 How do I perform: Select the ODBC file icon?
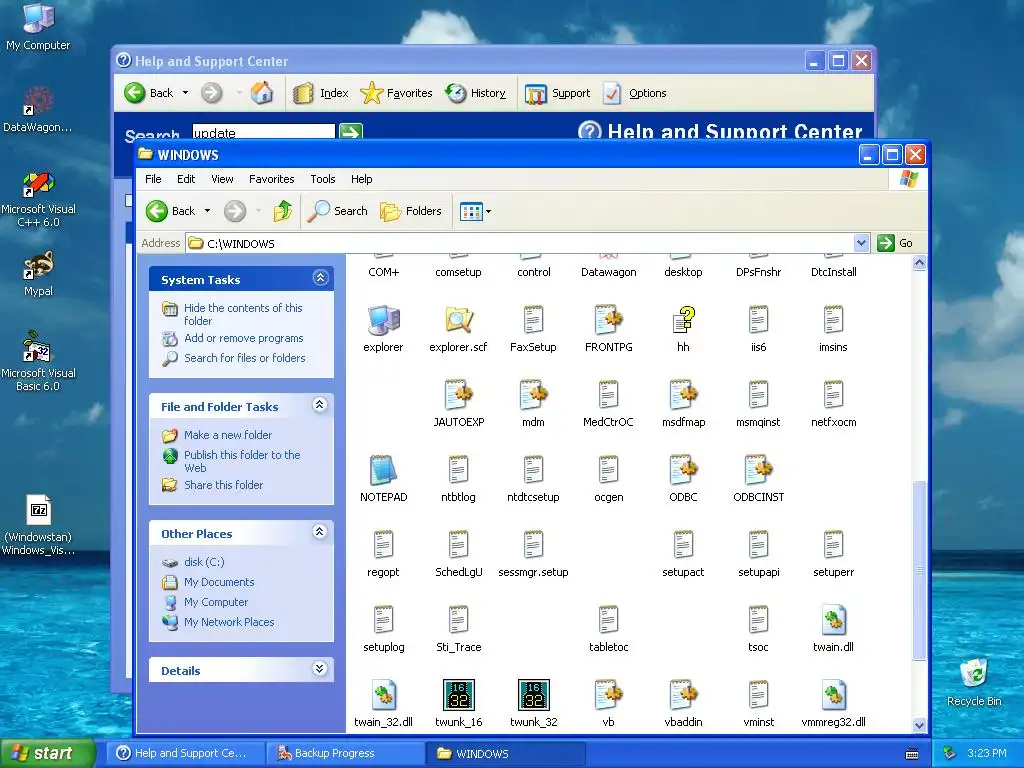click(x=683, y=470)
